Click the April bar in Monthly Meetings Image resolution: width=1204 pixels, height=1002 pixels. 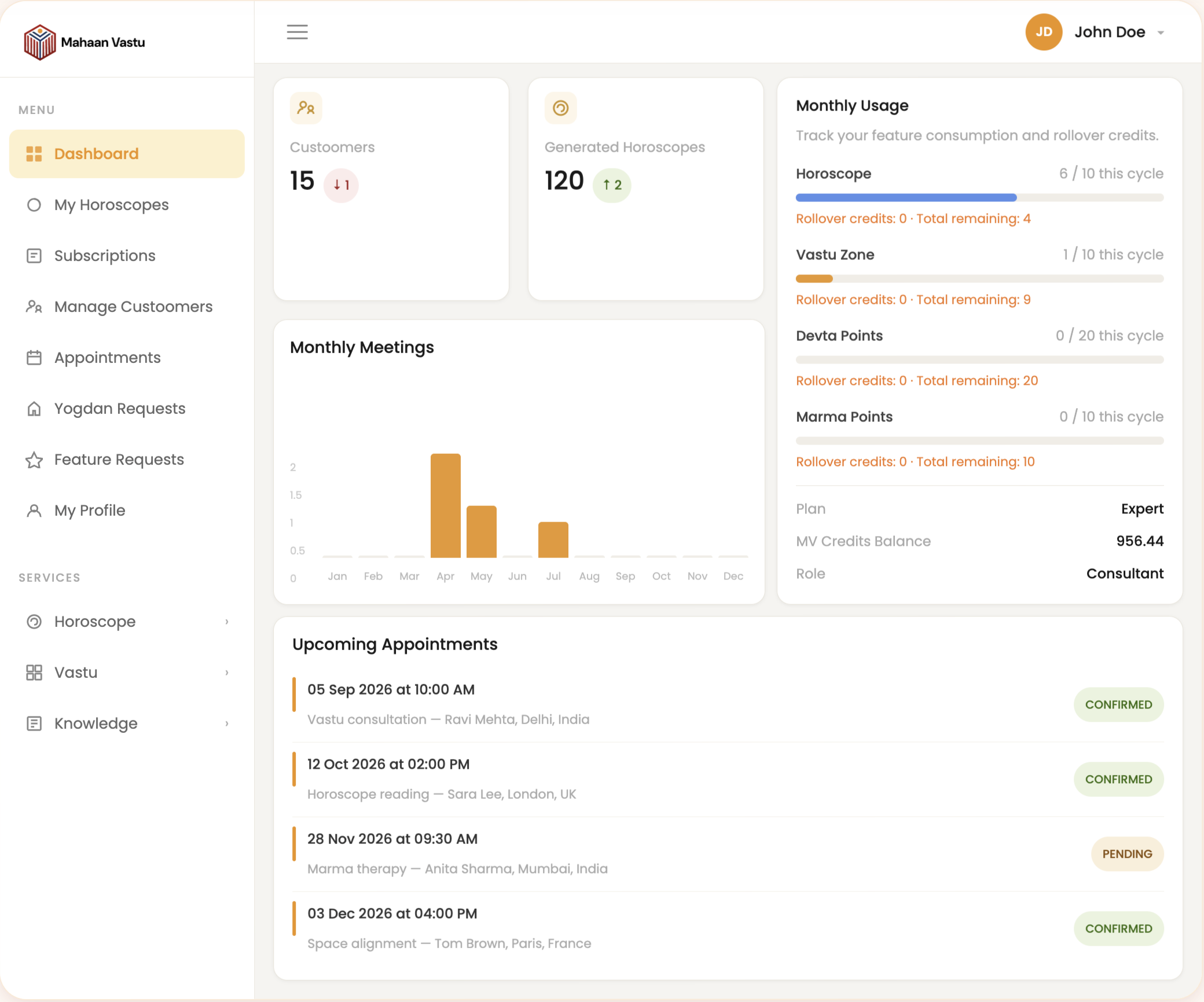coord(445,506)
